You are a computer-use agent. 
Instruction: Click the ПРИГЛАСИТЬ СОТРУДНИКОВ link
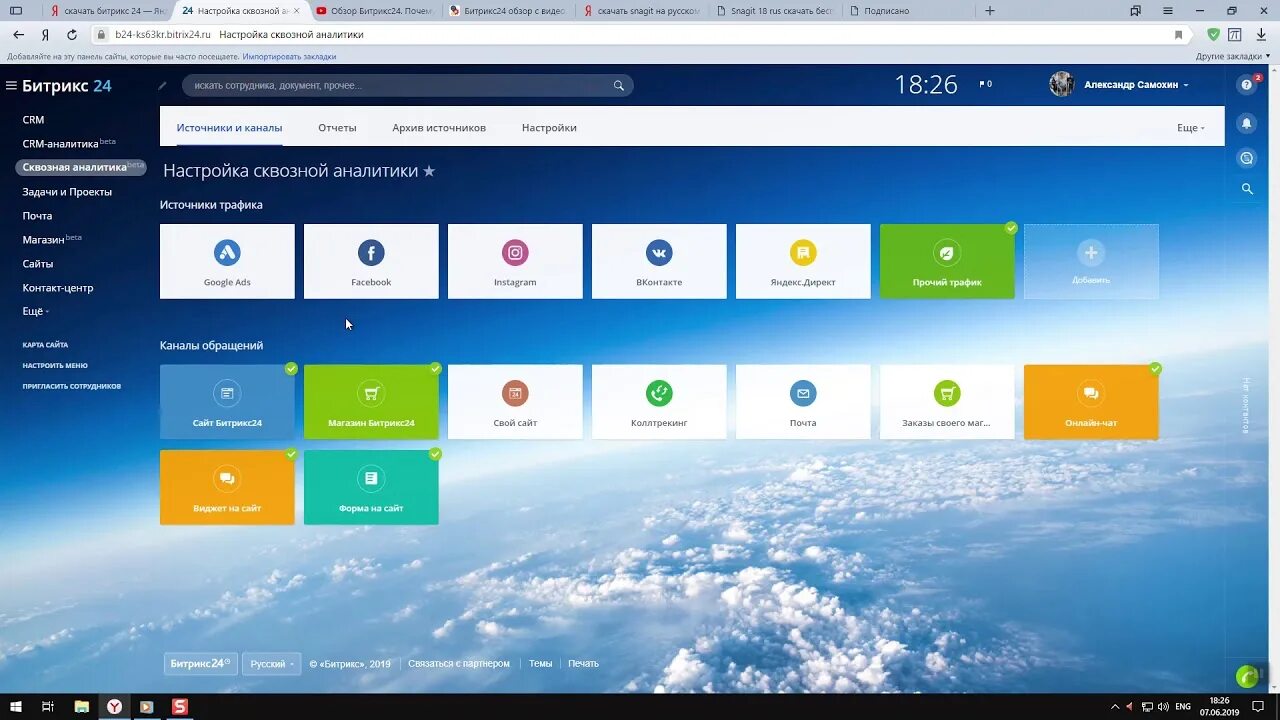[x=72, y=386]
